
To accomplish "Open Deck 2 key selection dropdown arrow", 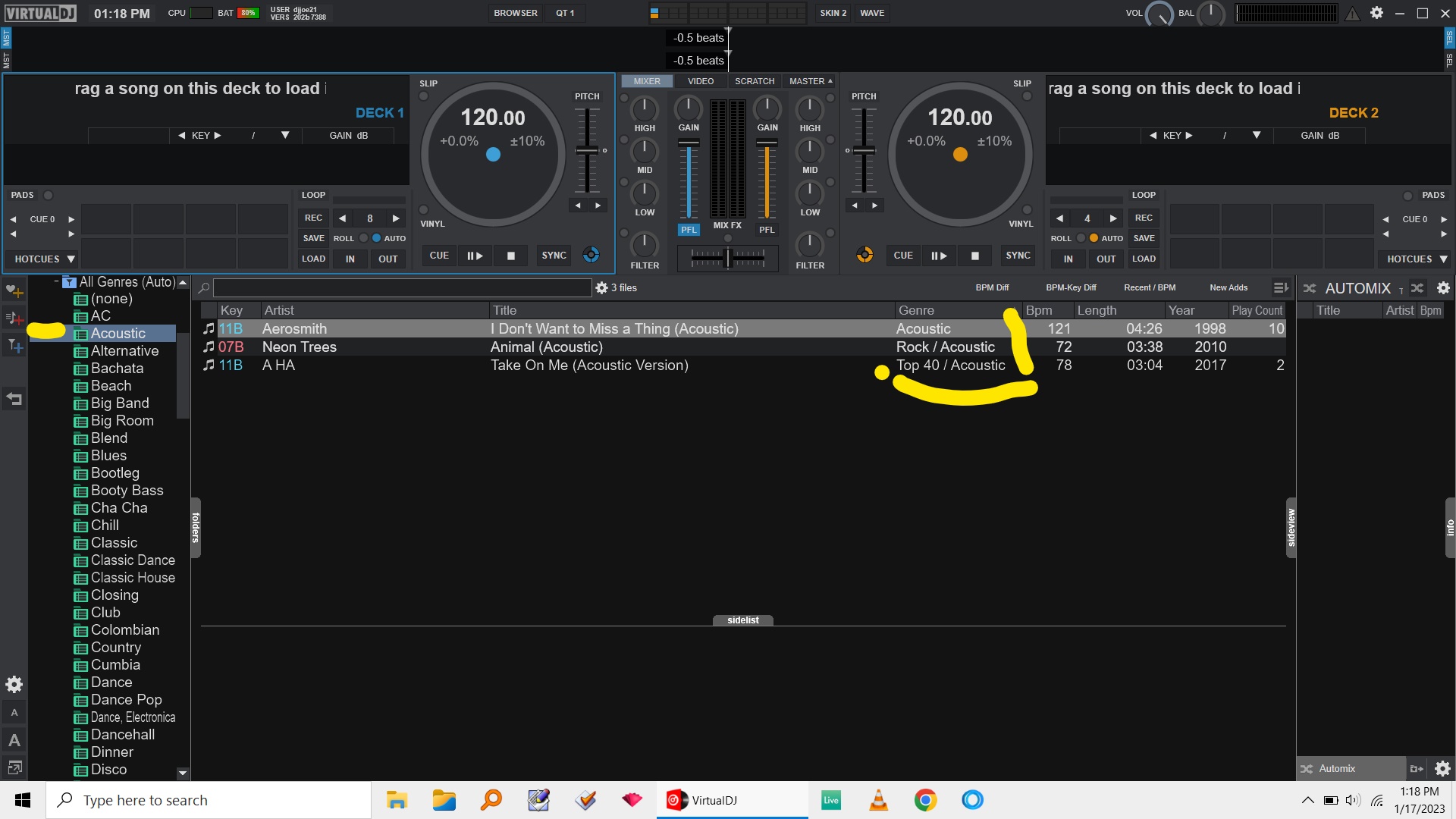I will (1257, 136).
